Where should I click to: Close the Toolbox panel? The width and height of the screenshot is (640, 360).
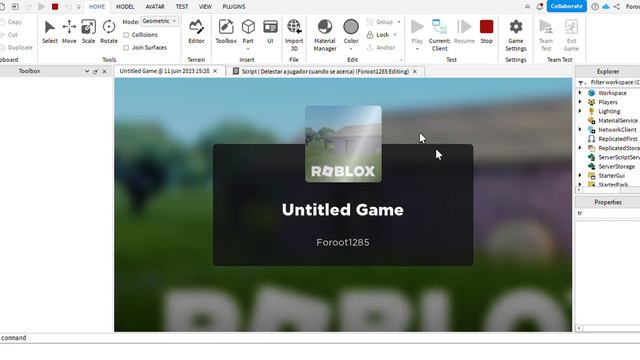point(104,71)
